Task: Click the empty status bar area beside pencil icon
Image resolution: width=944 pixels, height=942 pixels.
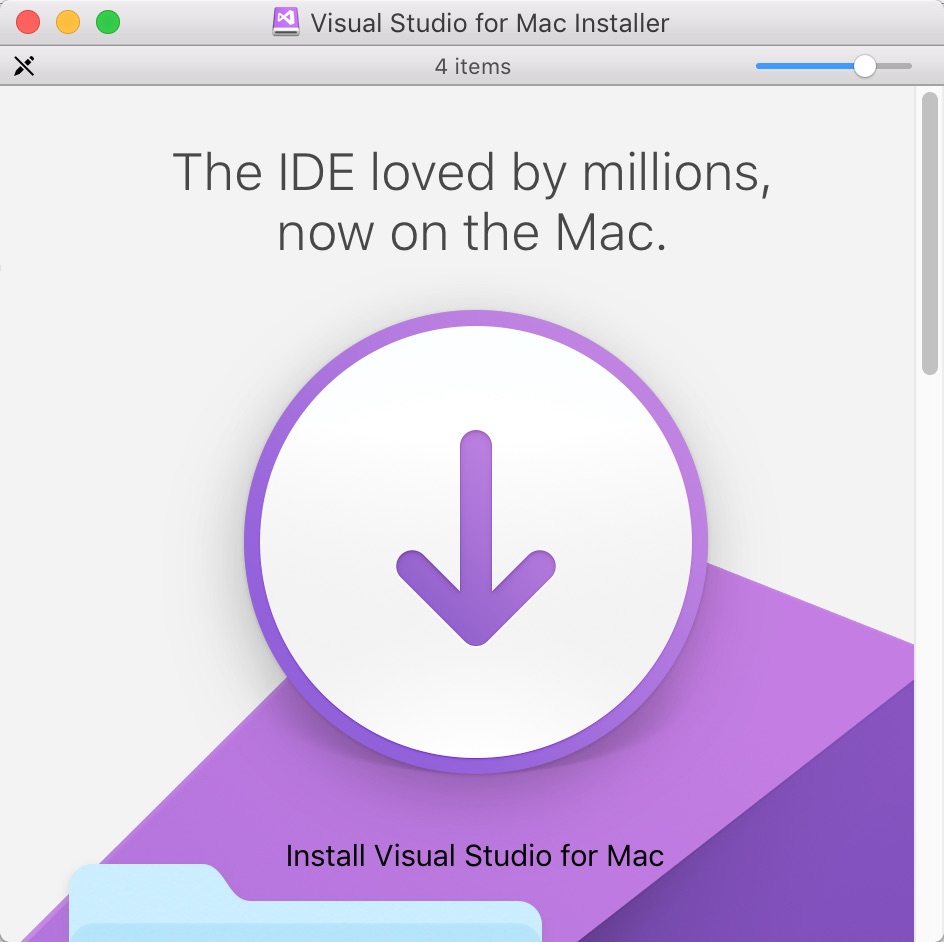Action: tap(200, 67)
